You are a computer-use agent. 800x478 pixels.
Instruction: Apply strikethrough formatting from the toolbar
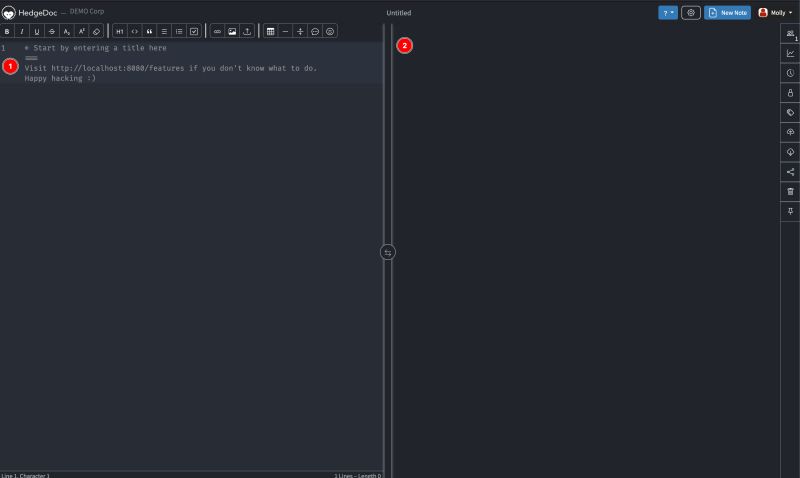[52, 32]
